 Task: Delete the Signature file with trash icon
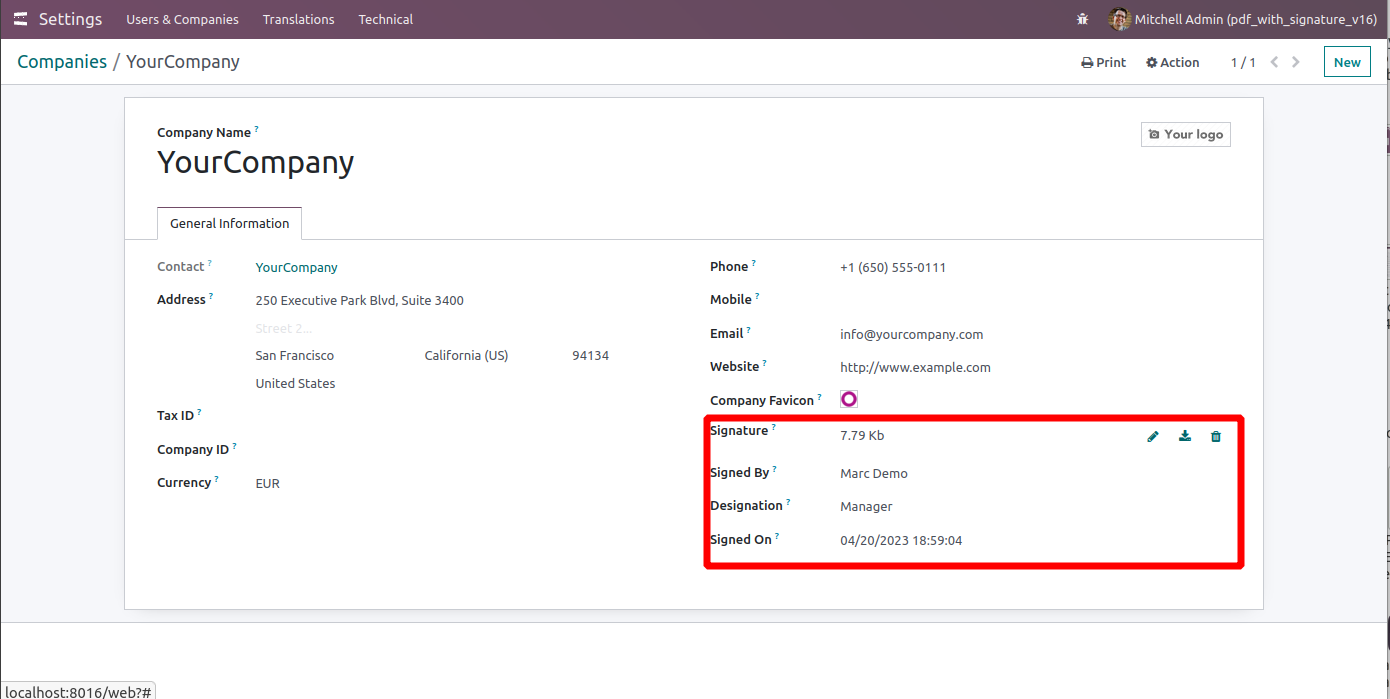tap(1216, 436)
